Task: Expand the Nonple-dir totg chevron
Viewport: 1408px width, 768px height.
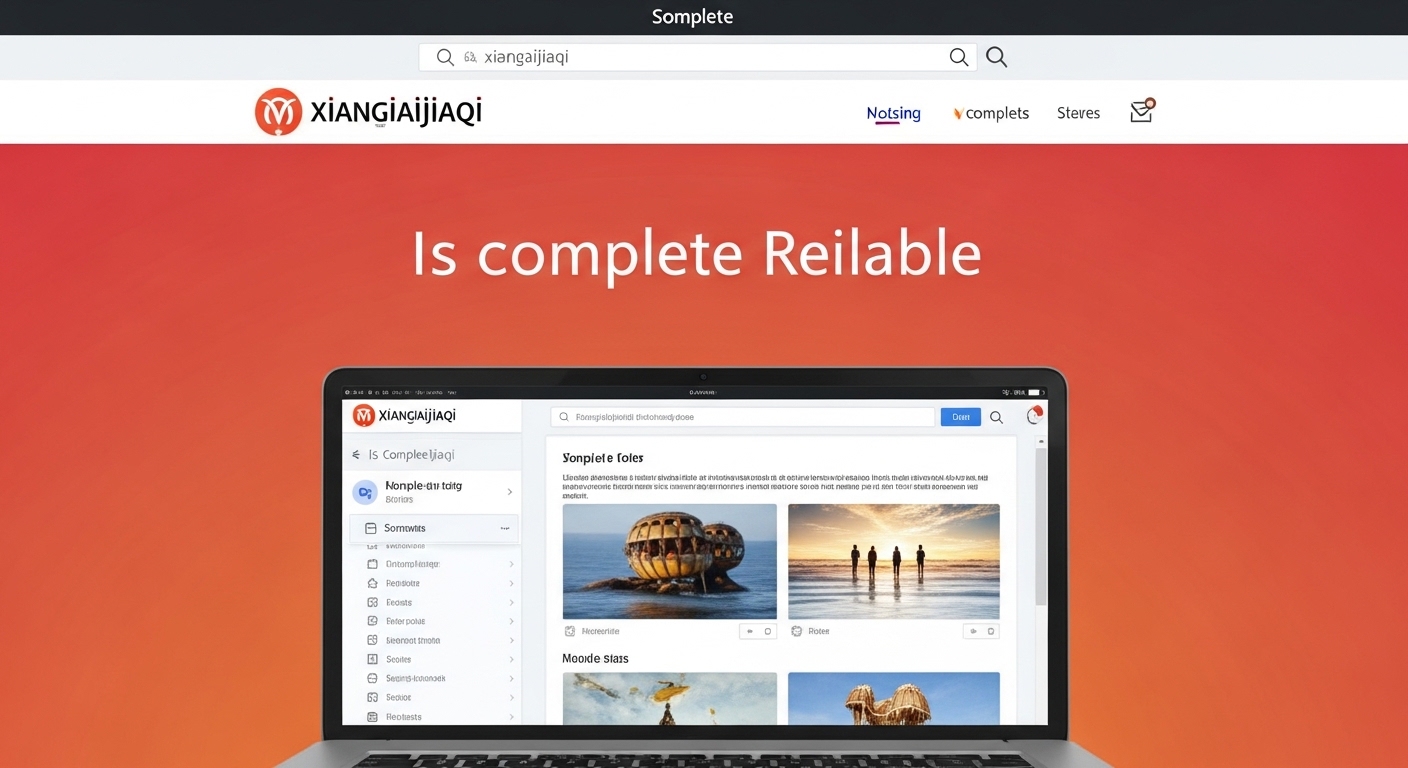Action: (x=510, y=492)
